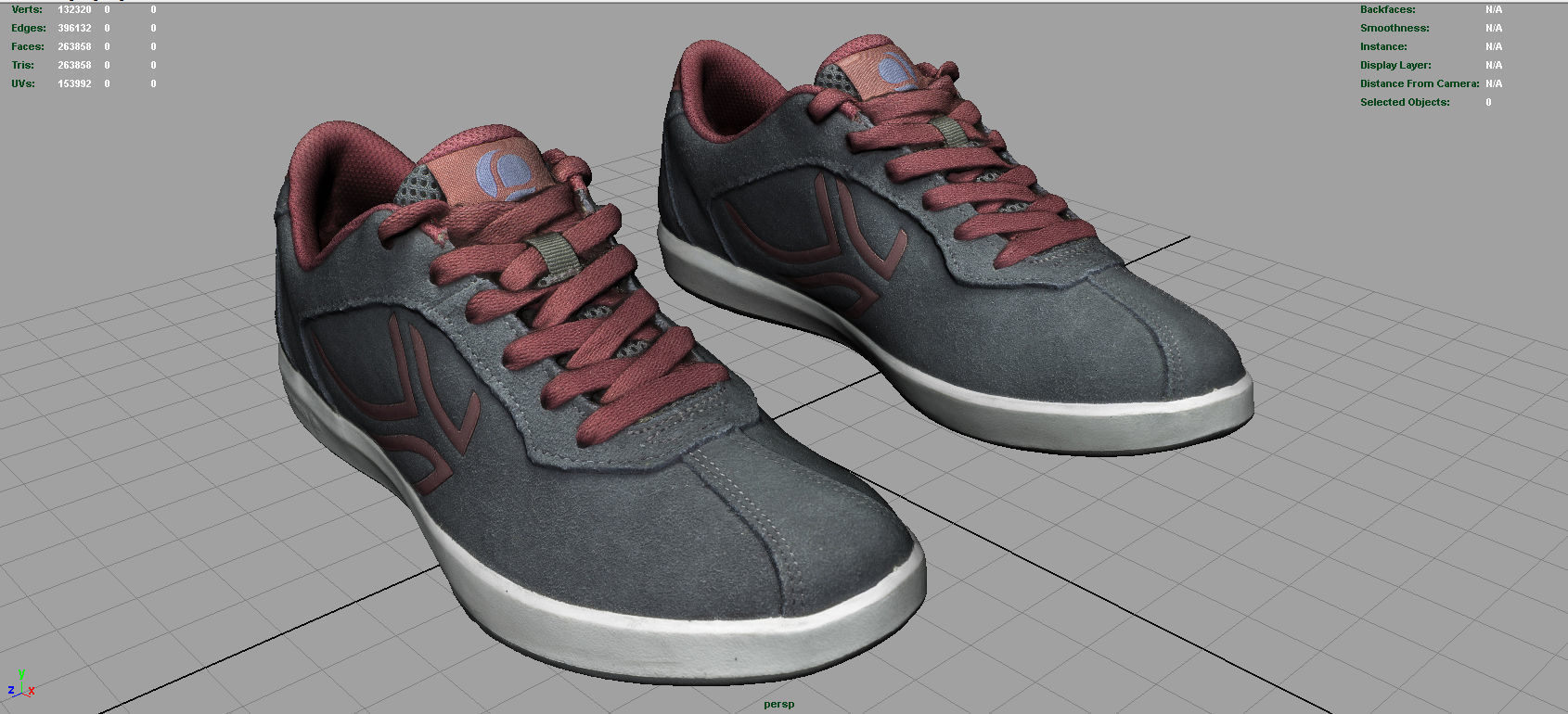
Task: Click the Distance From Camera: label
Action: (x=1420, y=83)
